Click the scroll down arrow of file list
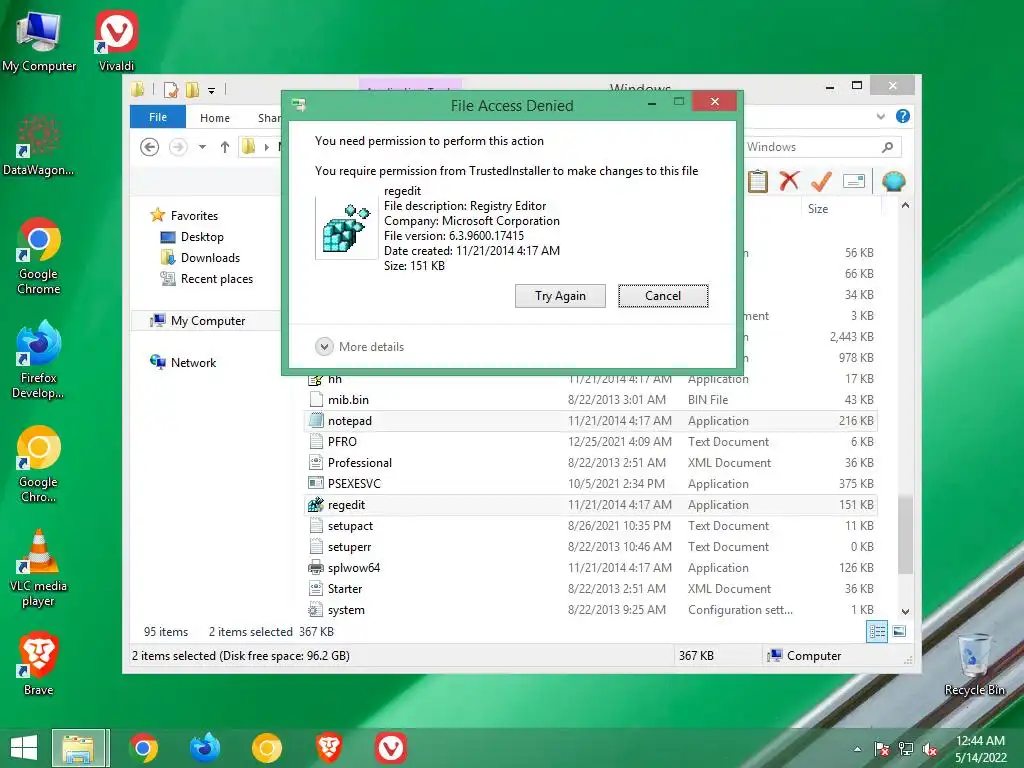This screenshot has height=768, width=1024. [905, 612]
